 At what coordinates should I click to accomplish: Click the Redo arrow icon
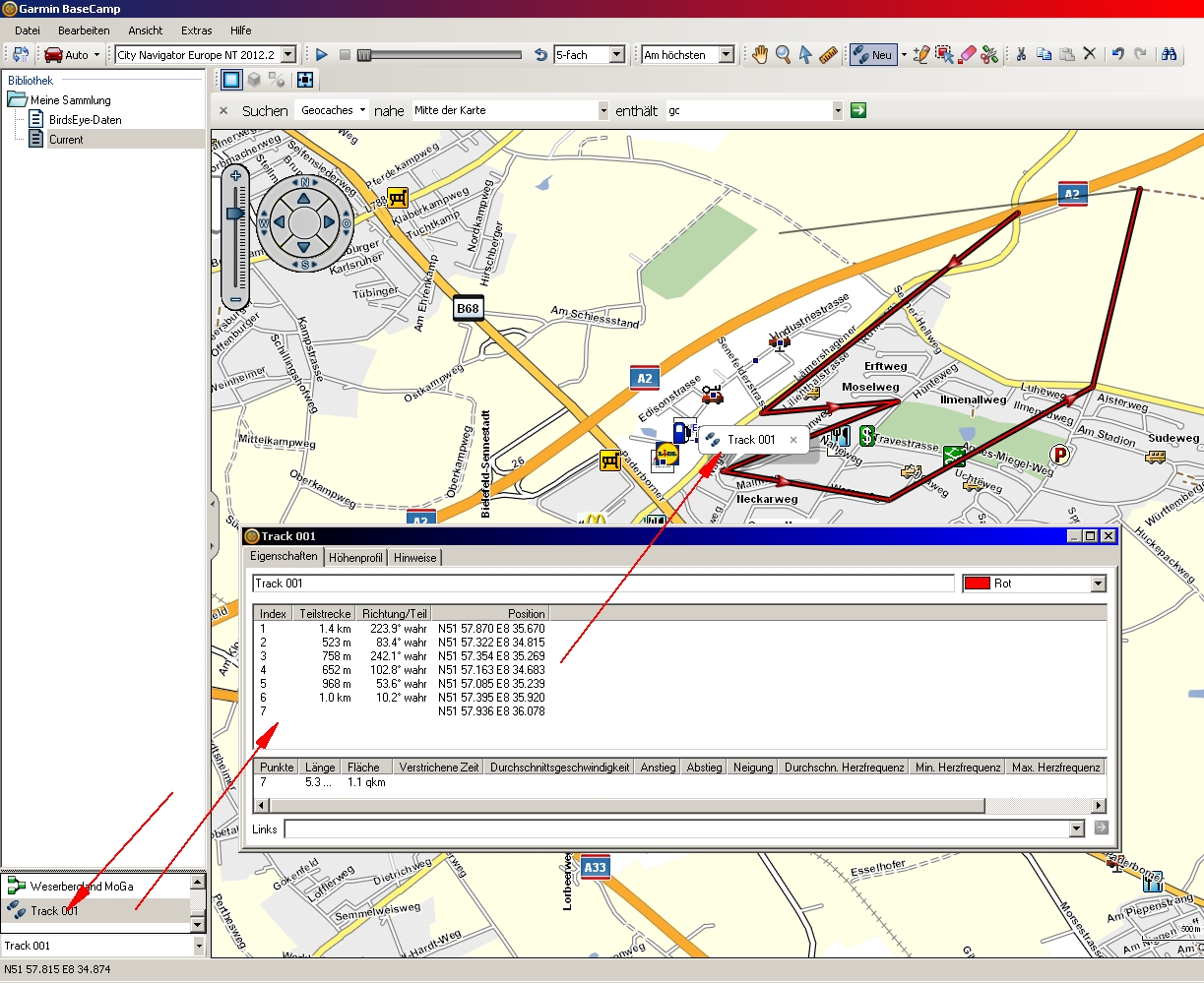coord(1140,55)
